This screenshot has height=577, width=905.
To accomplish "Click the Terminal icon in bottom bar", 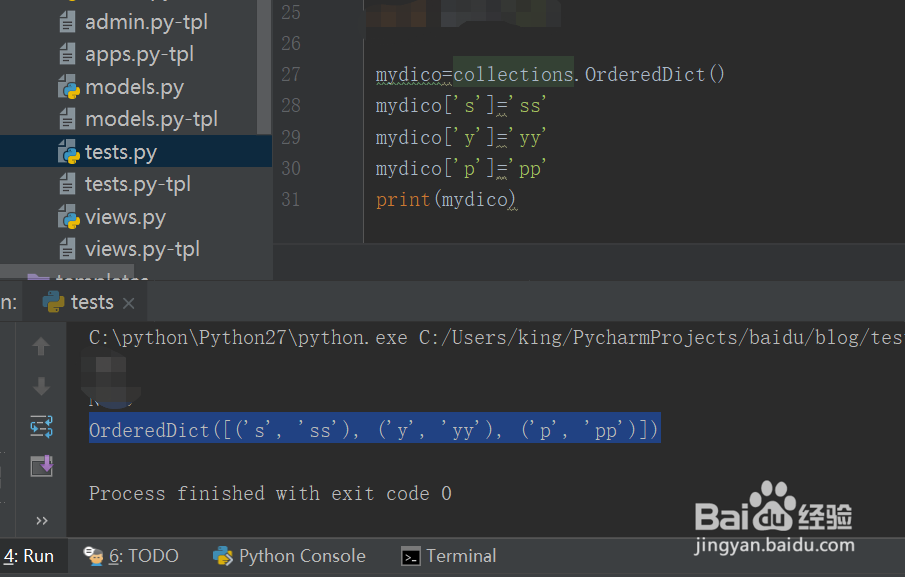I will pyautogui.click(x=410, y=555).
